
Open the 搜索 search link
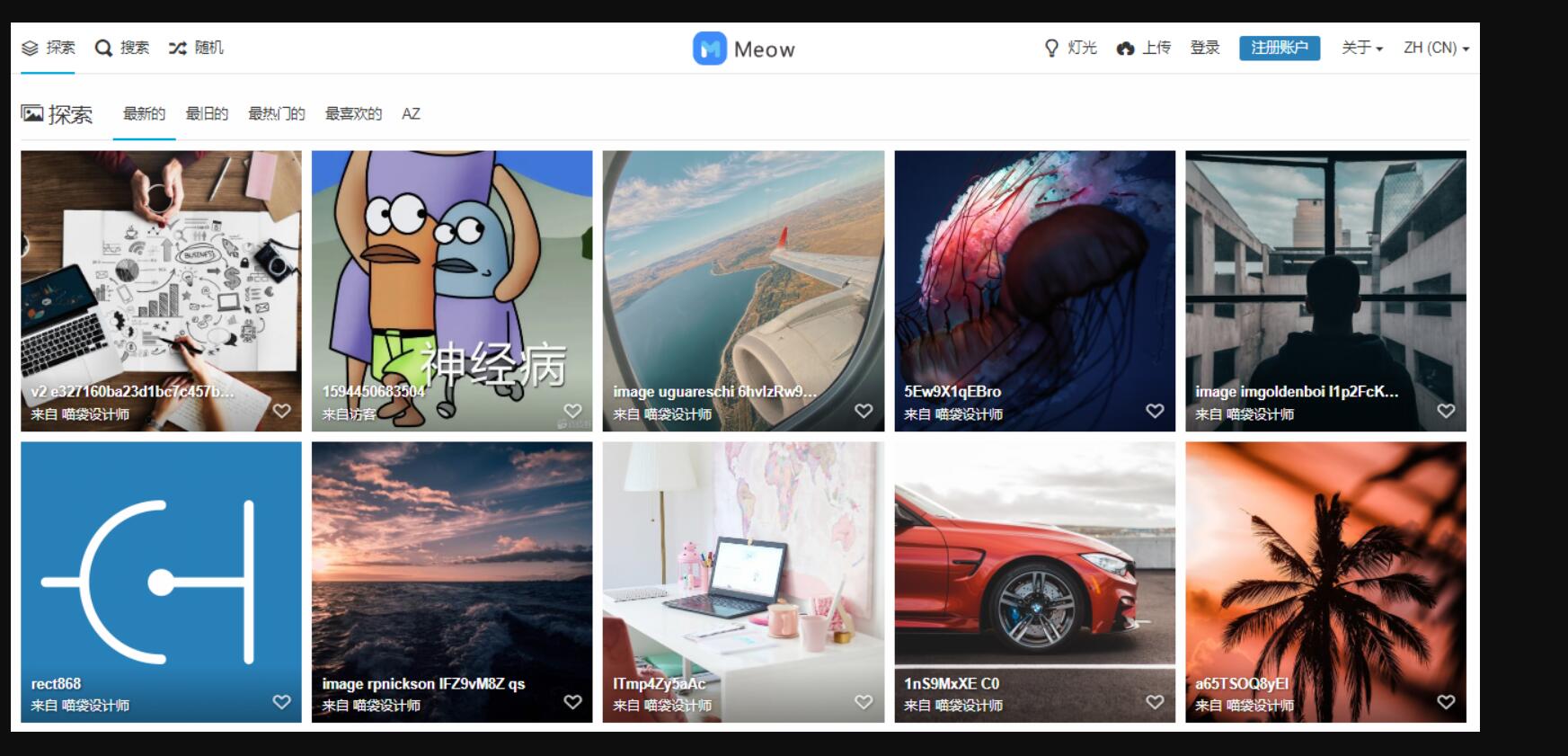click(x=135, y=48)
